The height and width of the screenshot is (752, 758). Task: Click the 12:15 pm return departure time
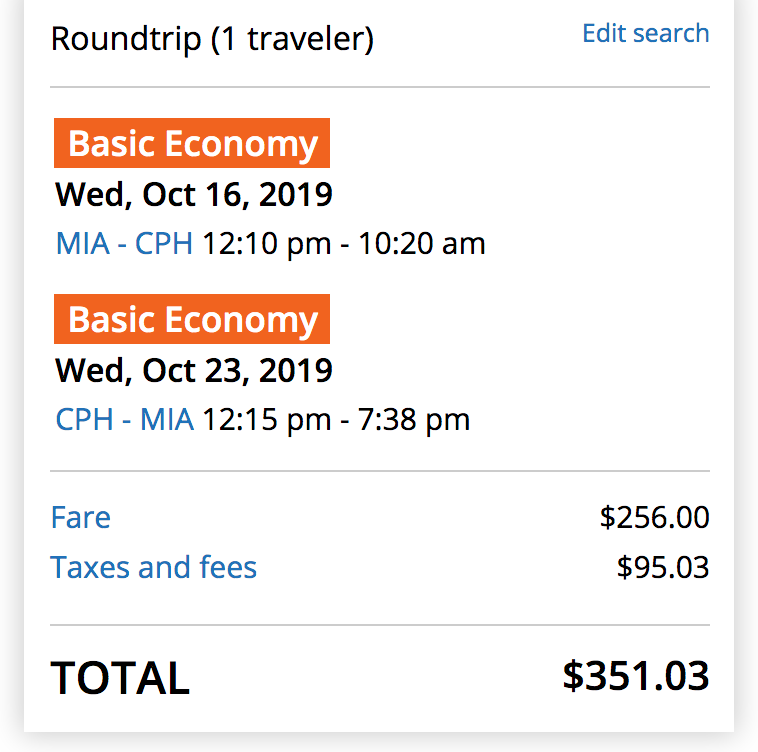click(x=267, y=419)
